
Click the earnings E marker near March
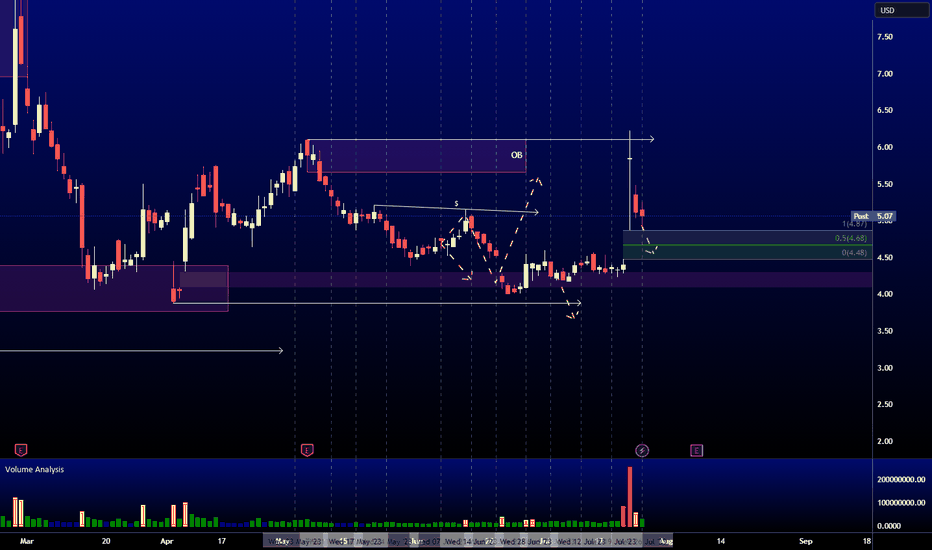21,450
